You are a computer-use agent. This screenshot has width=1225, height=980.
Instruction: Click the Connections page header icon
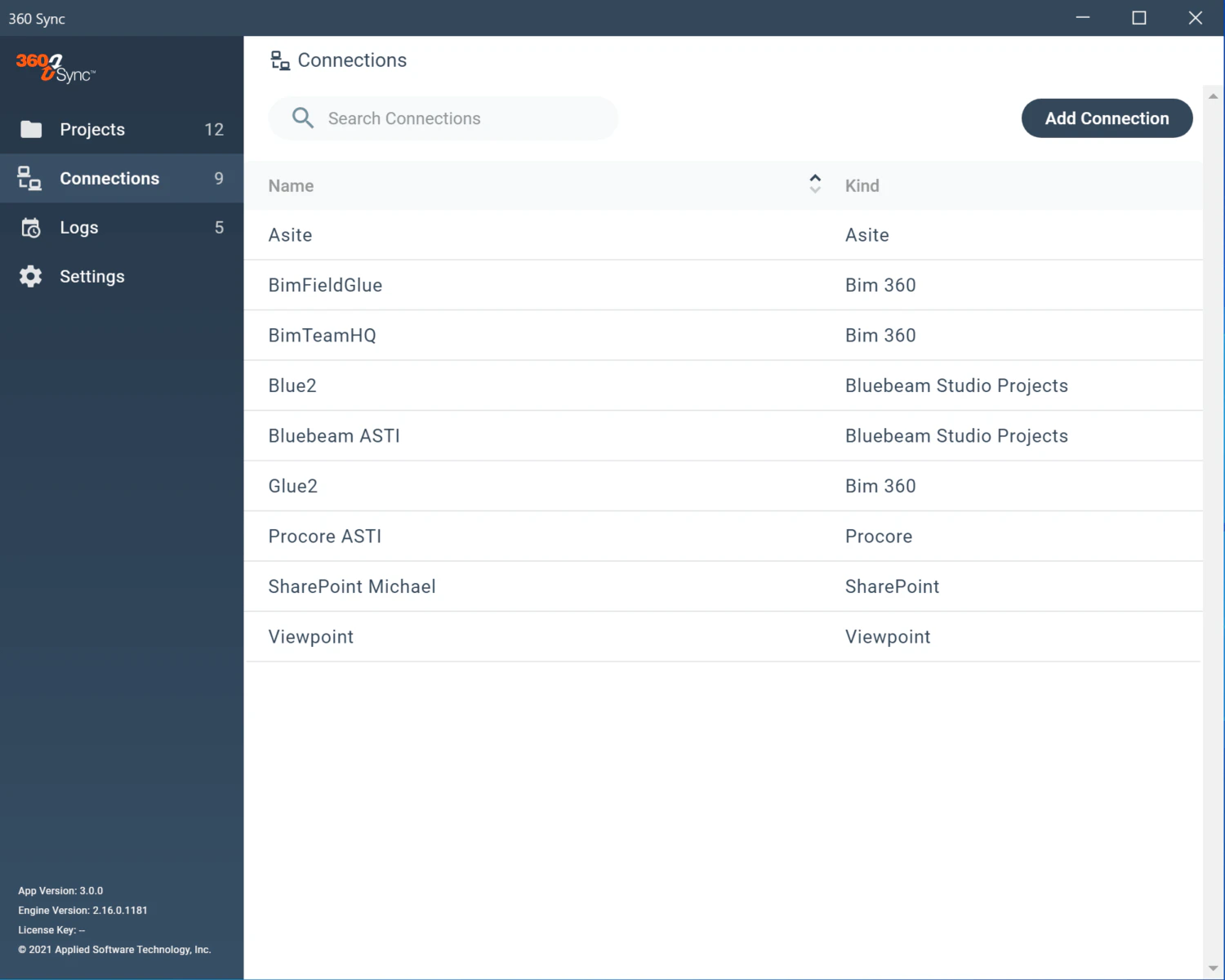[x=280, y=60]
